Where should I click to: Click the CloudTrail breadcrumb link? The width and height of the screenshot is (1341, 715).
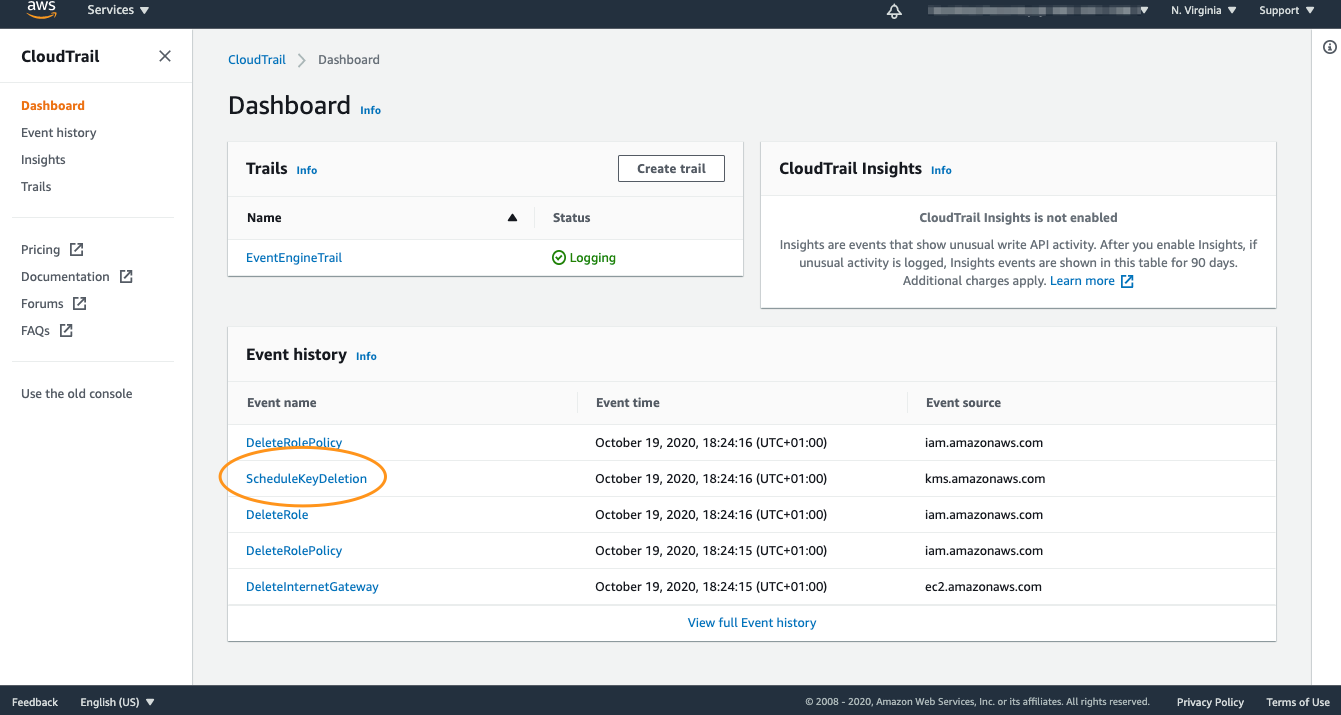click(x=257, y=59)
